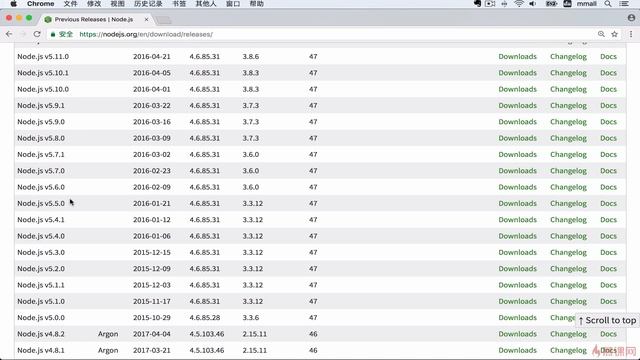Open the 其他人 menu
The width and height of the screenshot is (640, 360).
[206, 4]
